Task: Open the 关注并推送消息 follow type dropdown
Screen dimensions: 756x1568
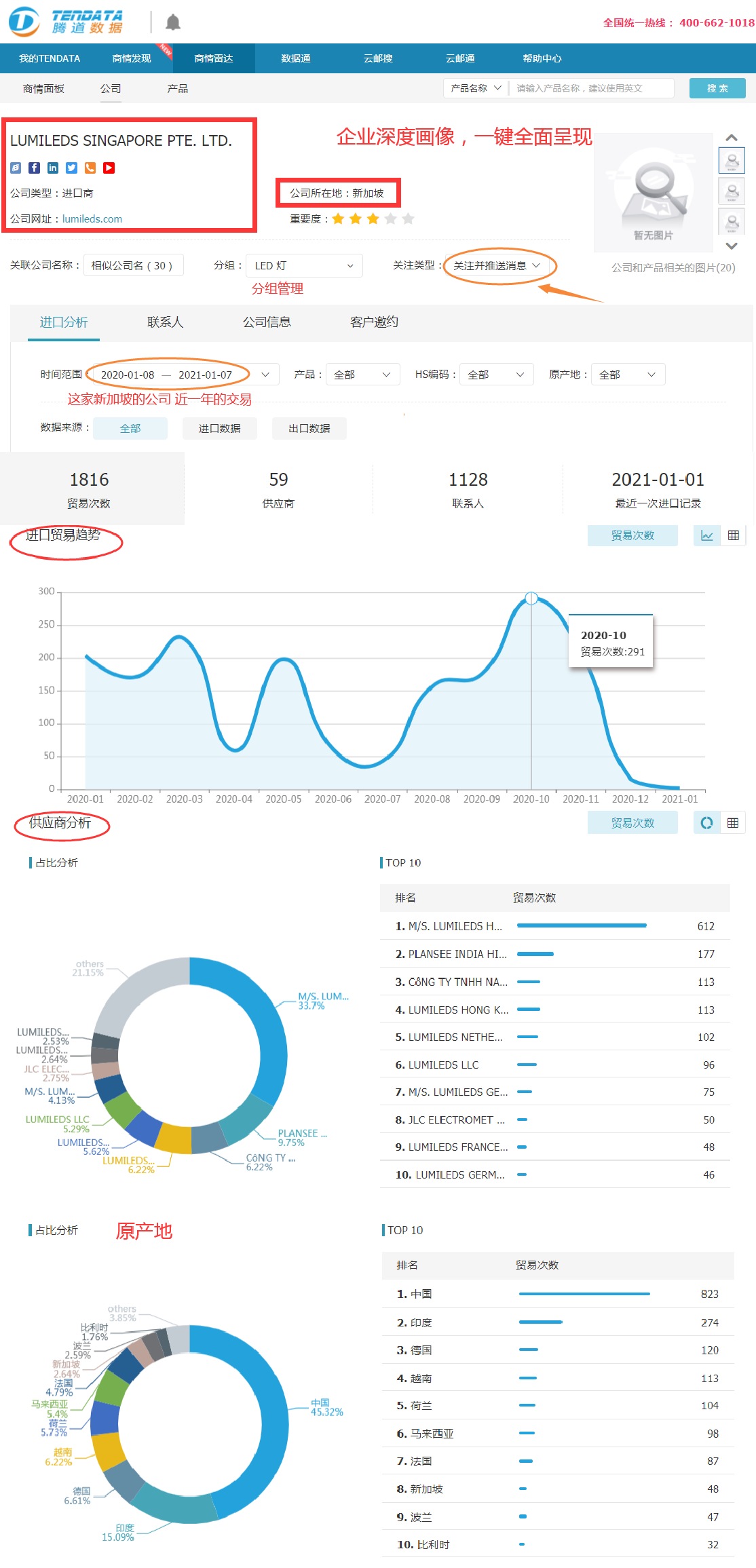Action: [x=497, y=265]
